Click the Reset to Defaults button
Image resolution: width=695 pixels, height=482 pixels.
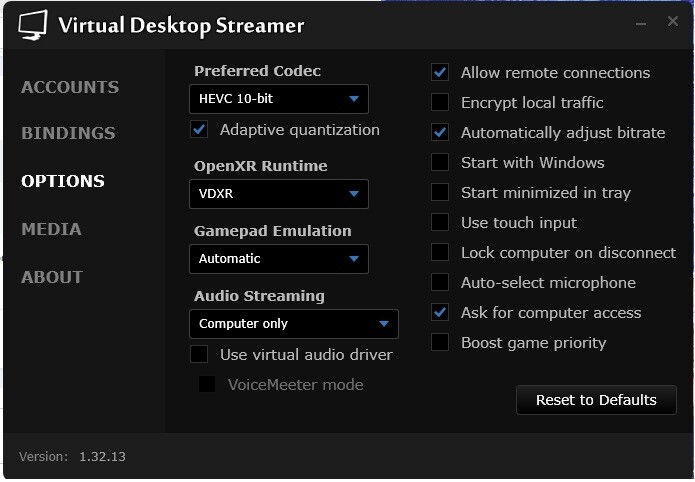click(596, 400)
